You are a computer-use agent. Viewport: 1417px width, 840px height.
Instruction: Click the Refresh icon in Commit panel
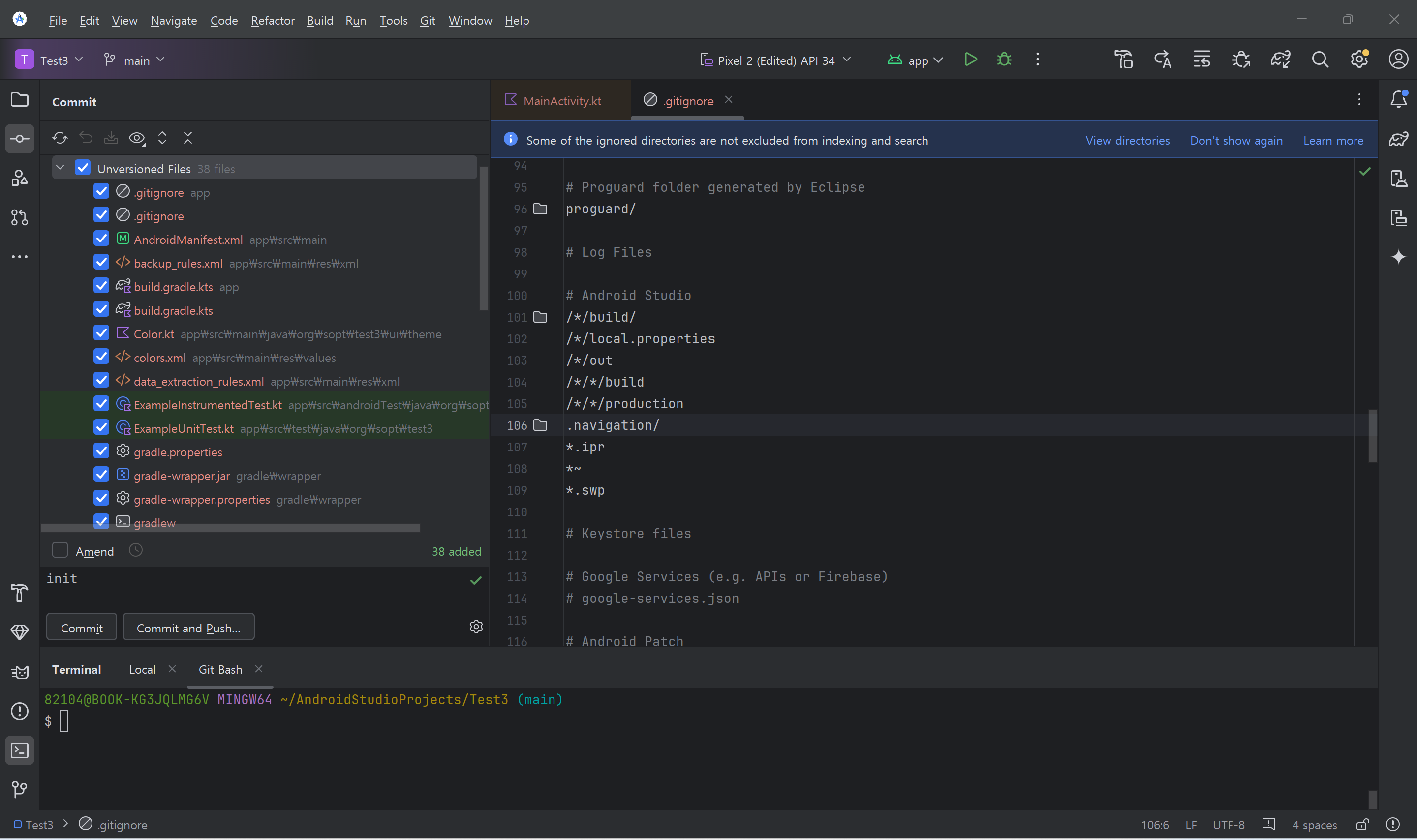point(60,138)
